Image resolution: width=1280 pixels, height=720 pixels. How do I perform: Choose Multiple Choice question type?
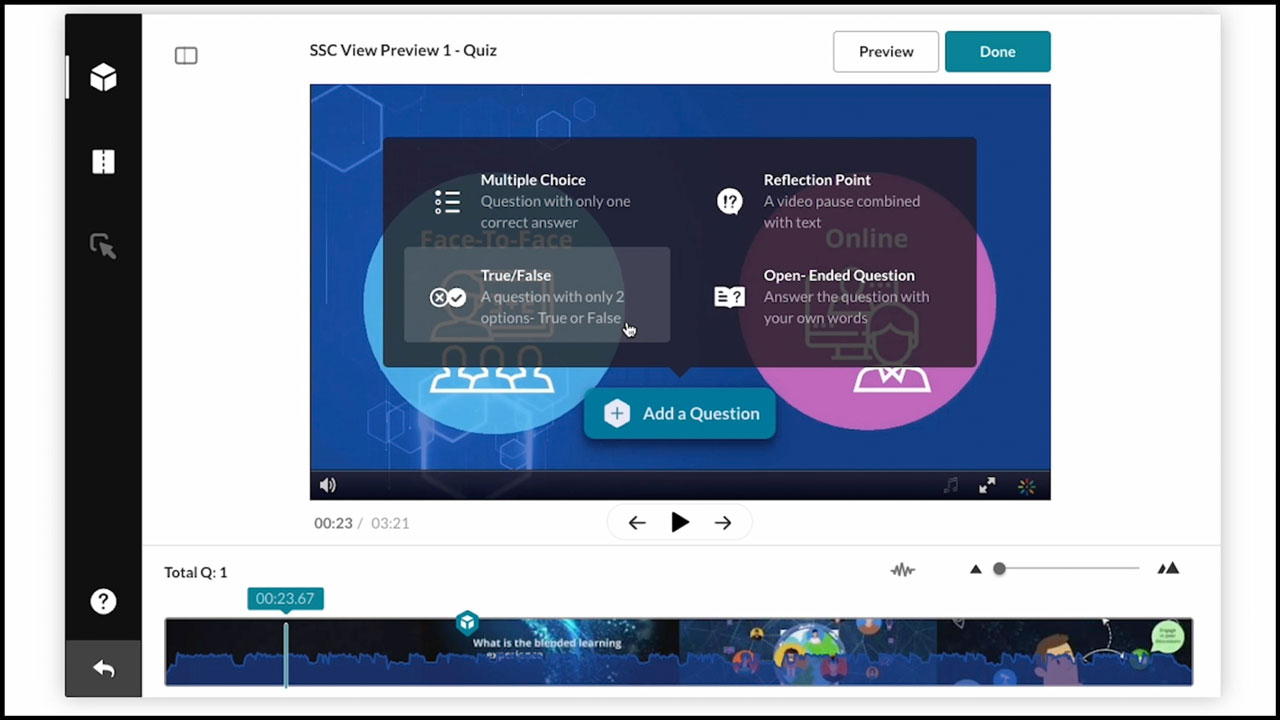pyautogui.click(x=537, y=201)
